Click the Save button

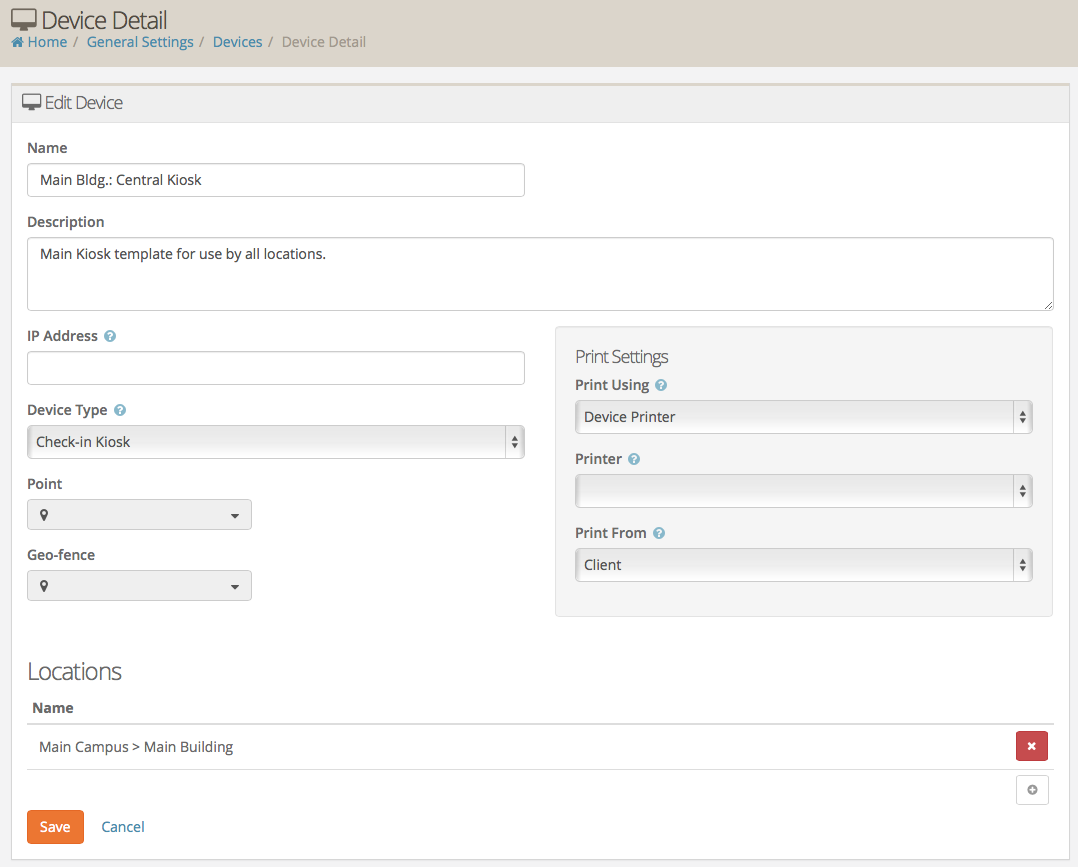(55, 826)
